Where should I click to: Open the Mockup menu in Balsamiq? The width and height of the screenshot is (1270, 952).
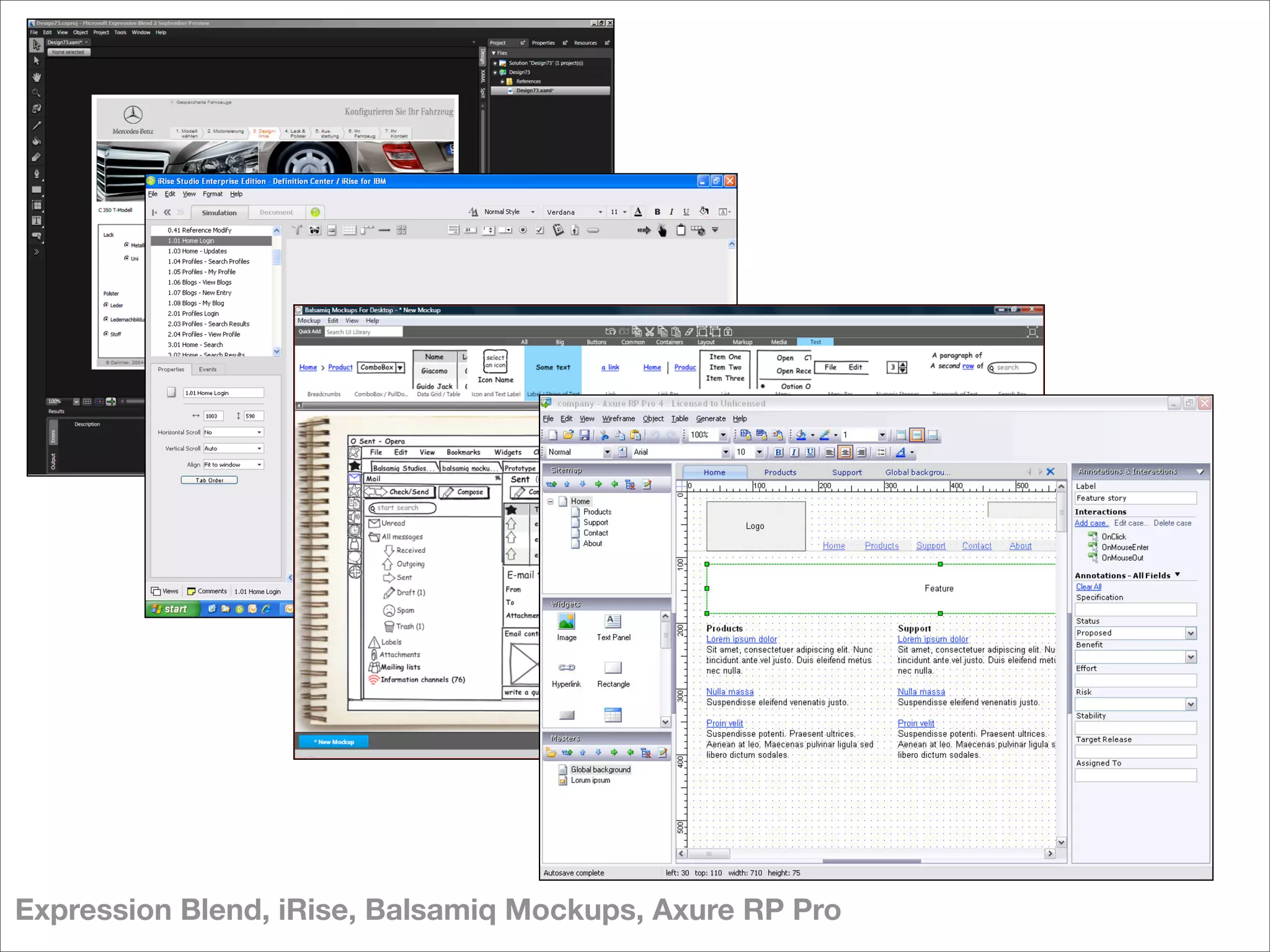309,320
